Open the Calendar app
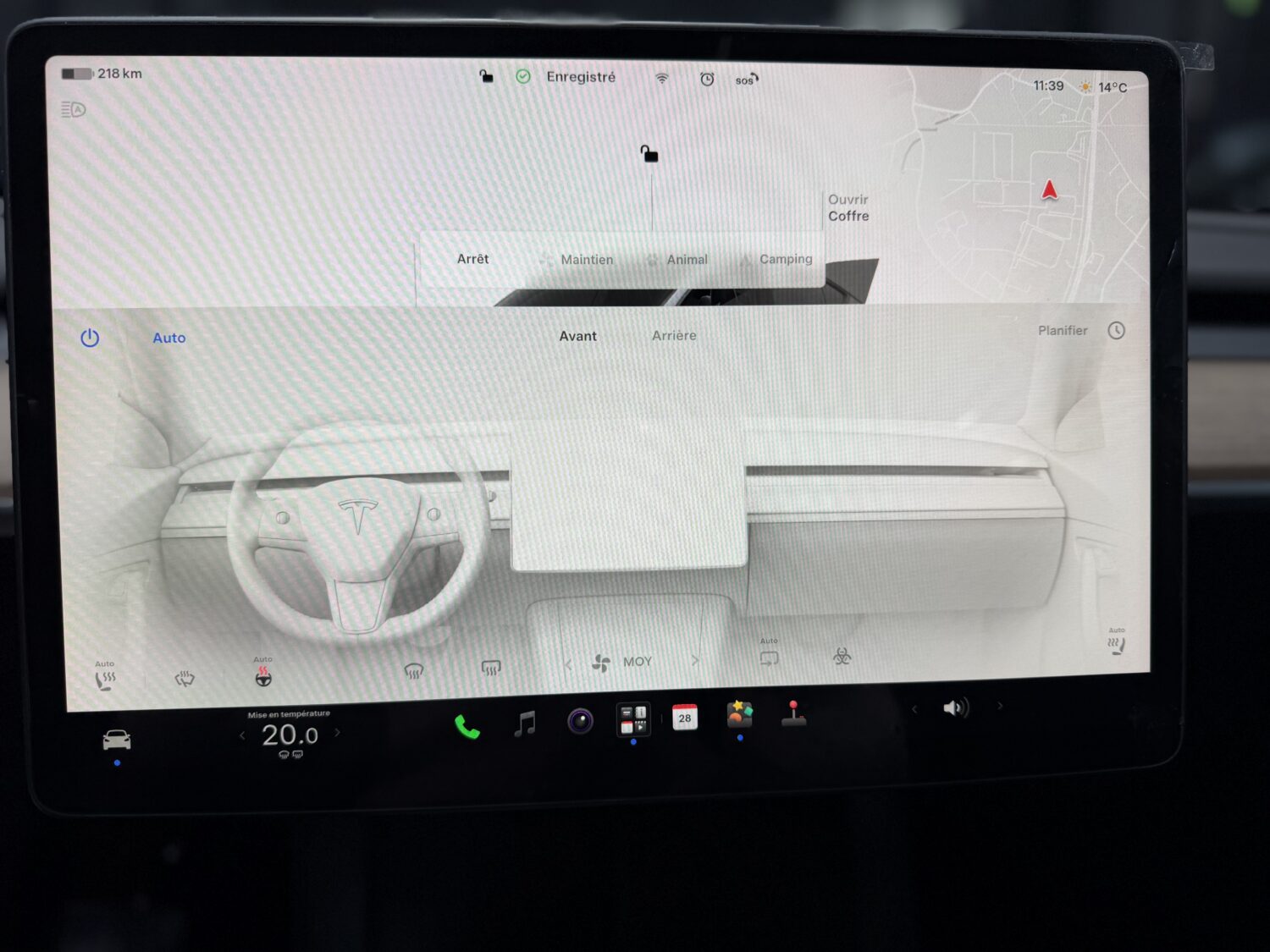This screenshot has width=1270, height=952. 685,718
